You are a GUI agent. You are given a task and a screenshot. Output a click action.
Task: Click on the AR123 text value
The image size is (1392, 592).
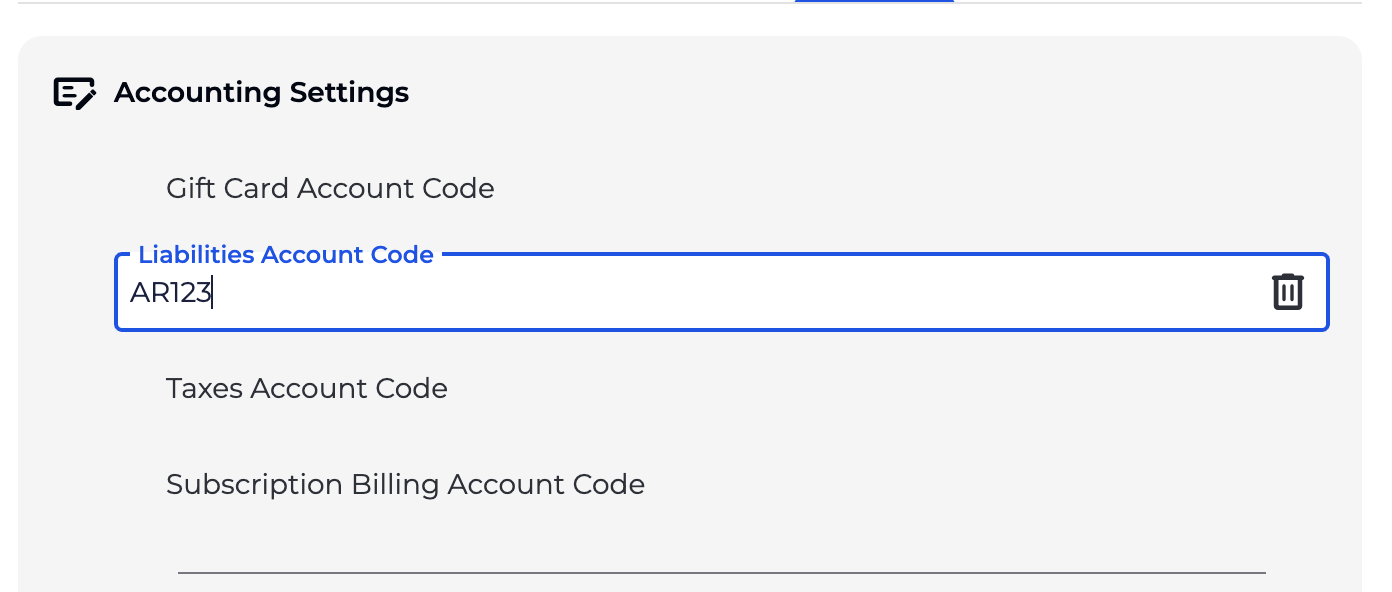tap(170, 293)
